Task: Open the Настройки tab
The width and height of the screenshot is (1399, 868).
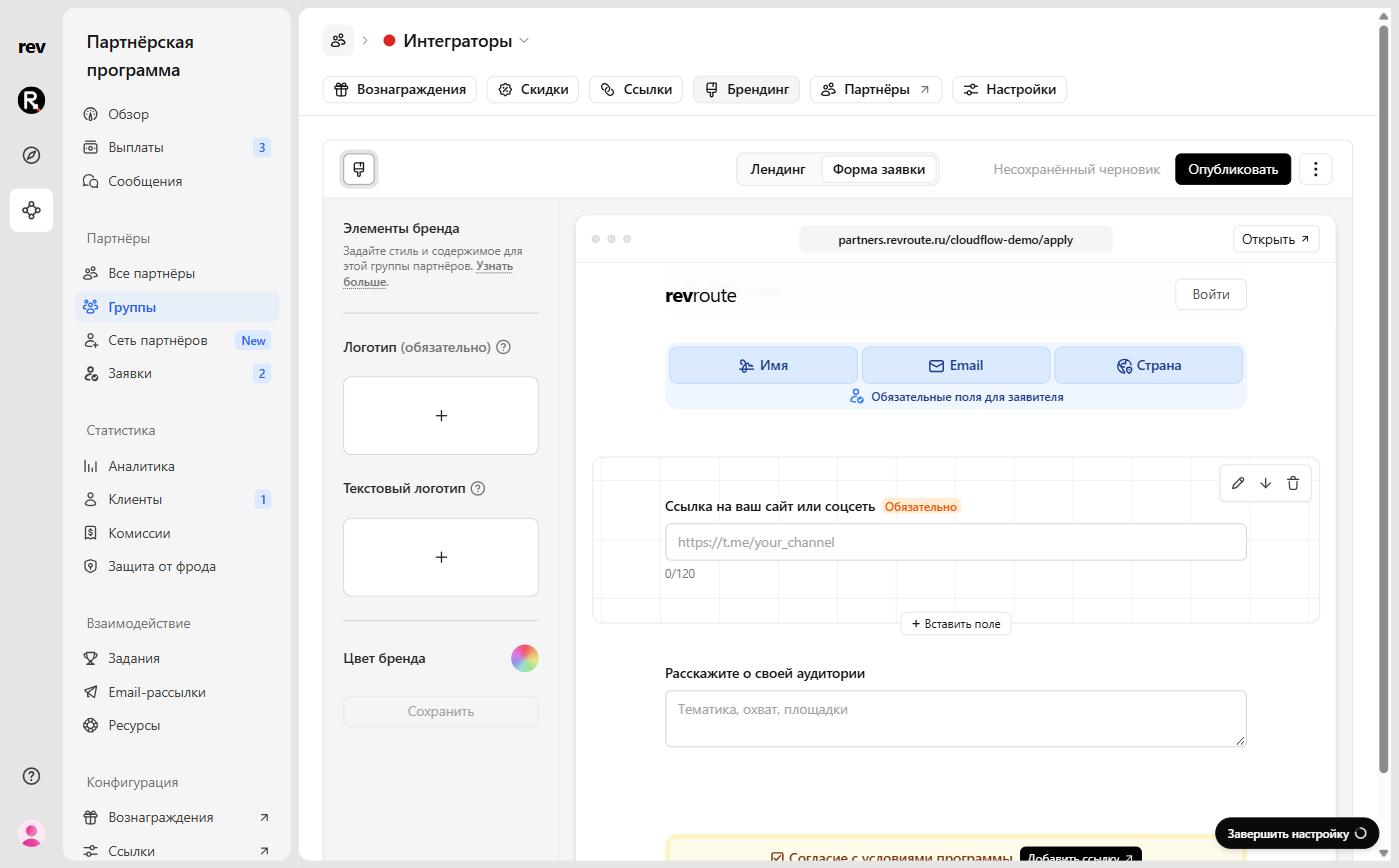Action: click(1010, 89)
